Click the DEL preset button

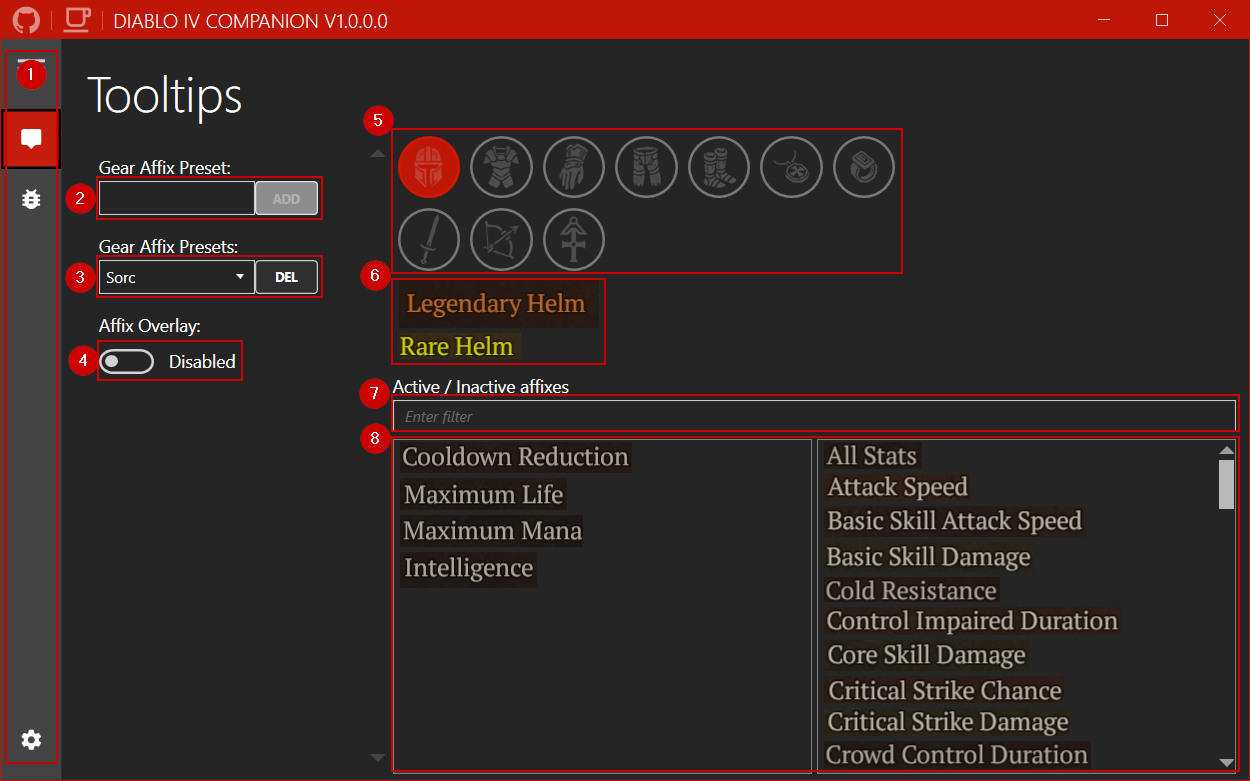pos(287,277)
